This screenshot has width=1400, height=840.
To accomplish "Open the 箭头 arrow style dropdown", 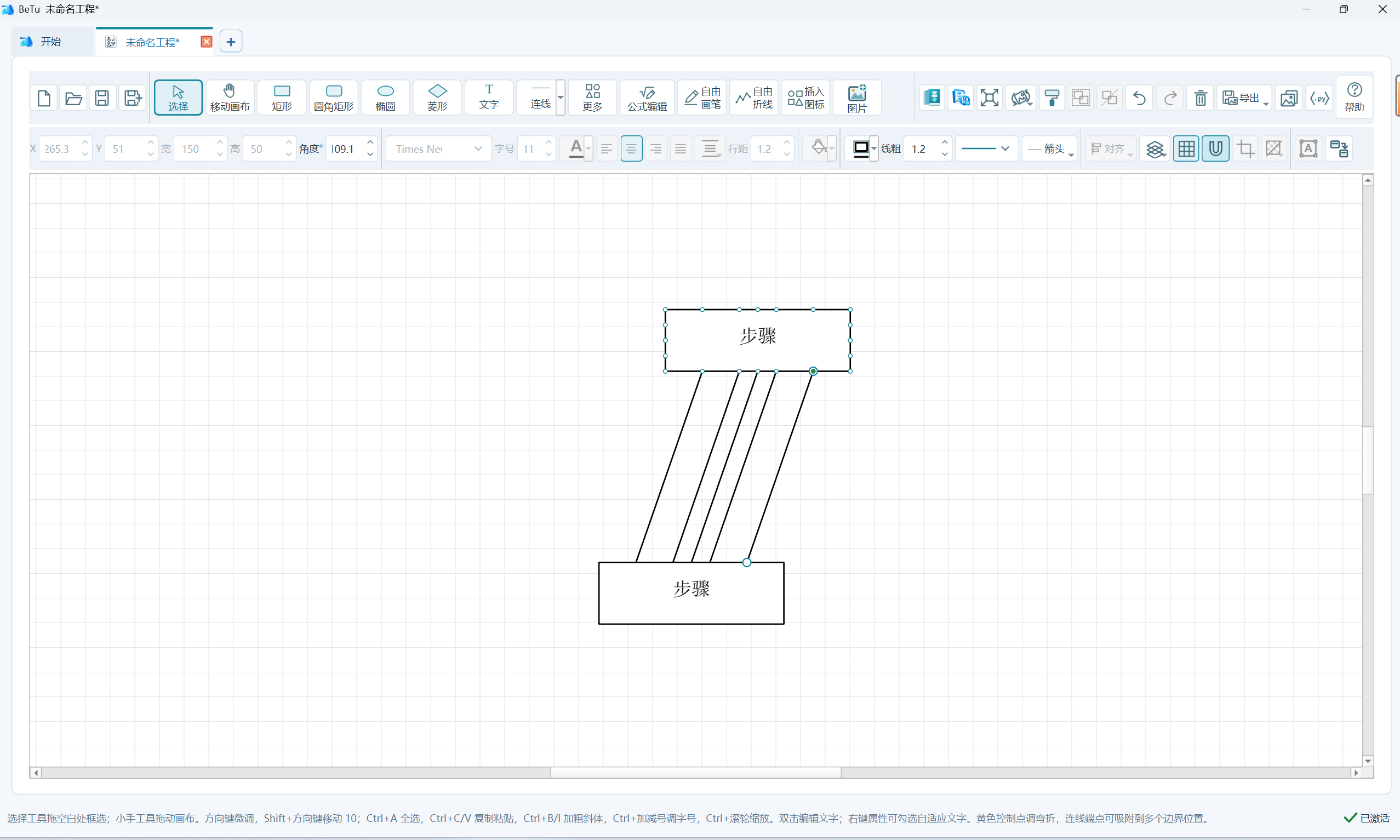I will (1049, 149).
